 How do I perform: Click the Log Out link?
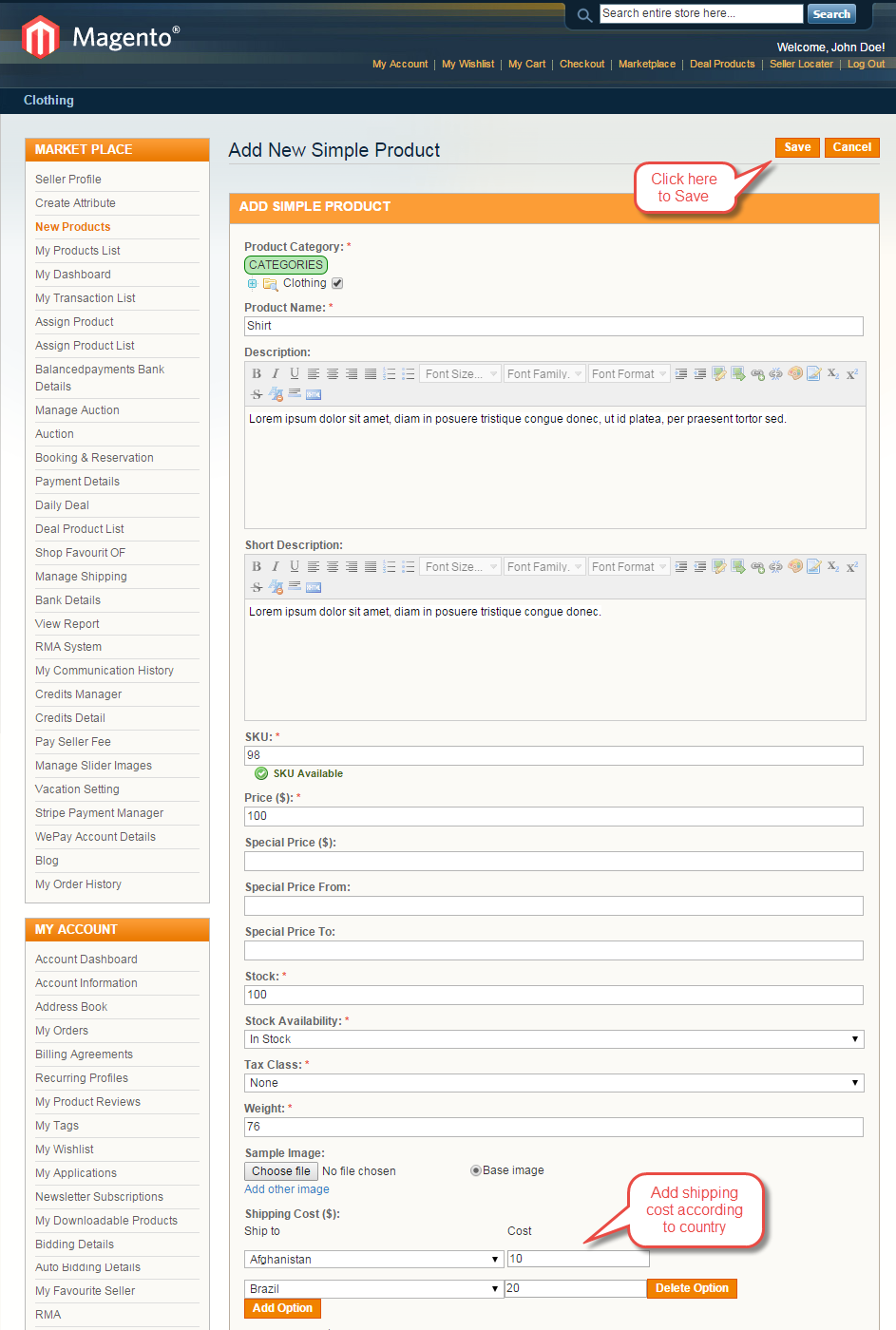click(x=866, y=65)
